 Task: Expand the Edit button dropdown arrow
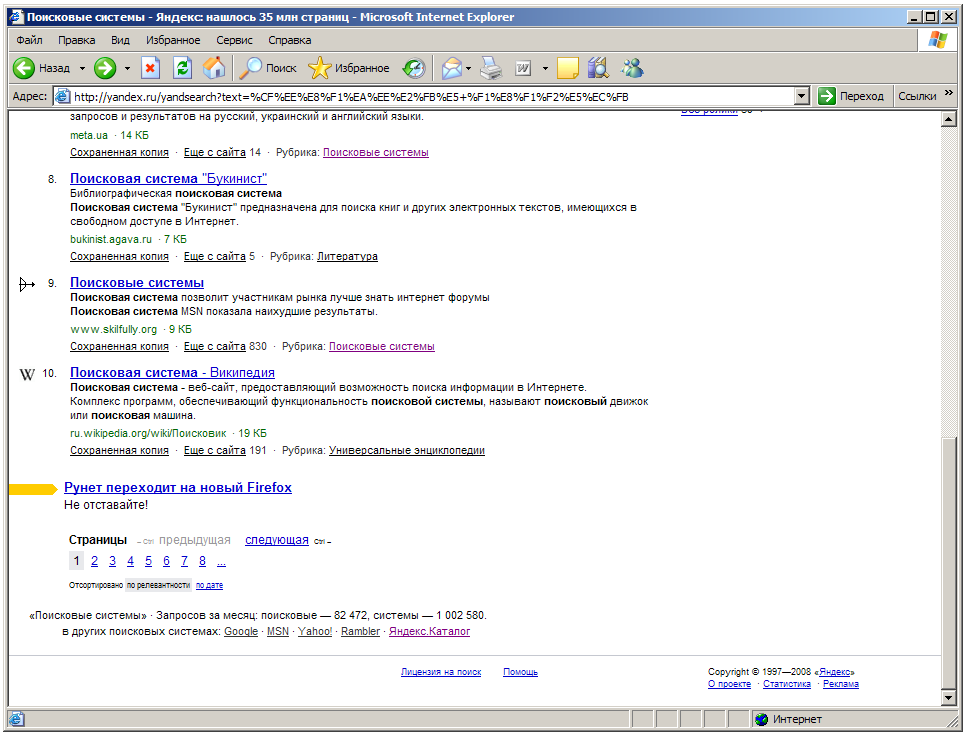coord(545,68)
